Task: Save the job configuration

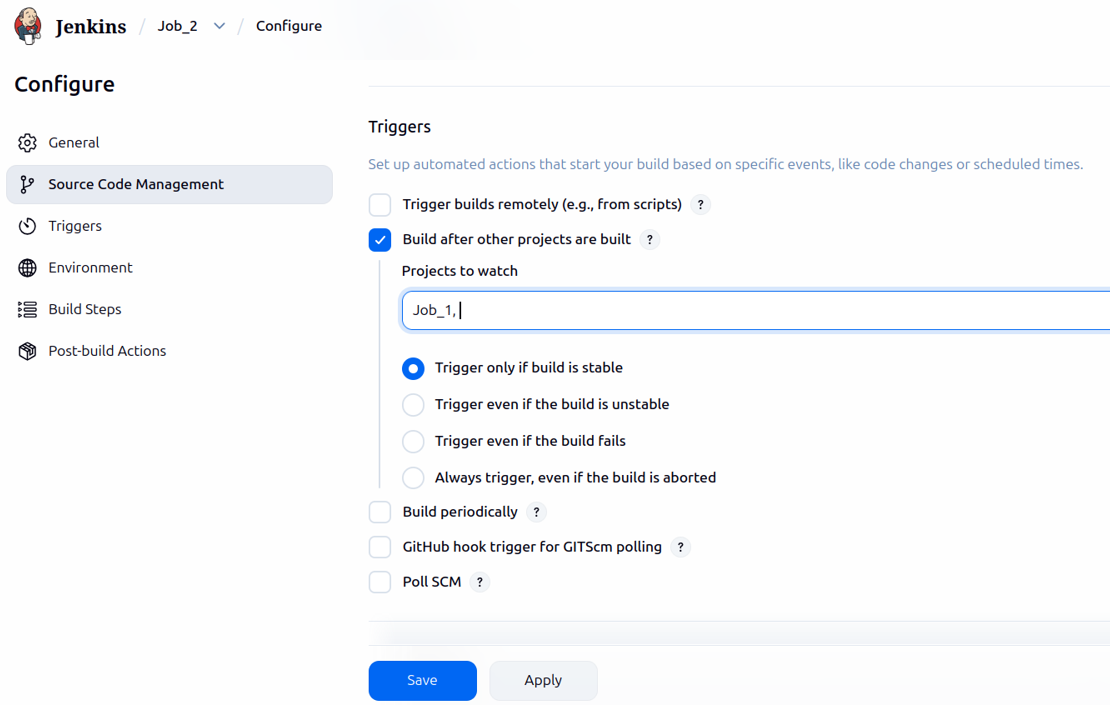Action: 422,680
